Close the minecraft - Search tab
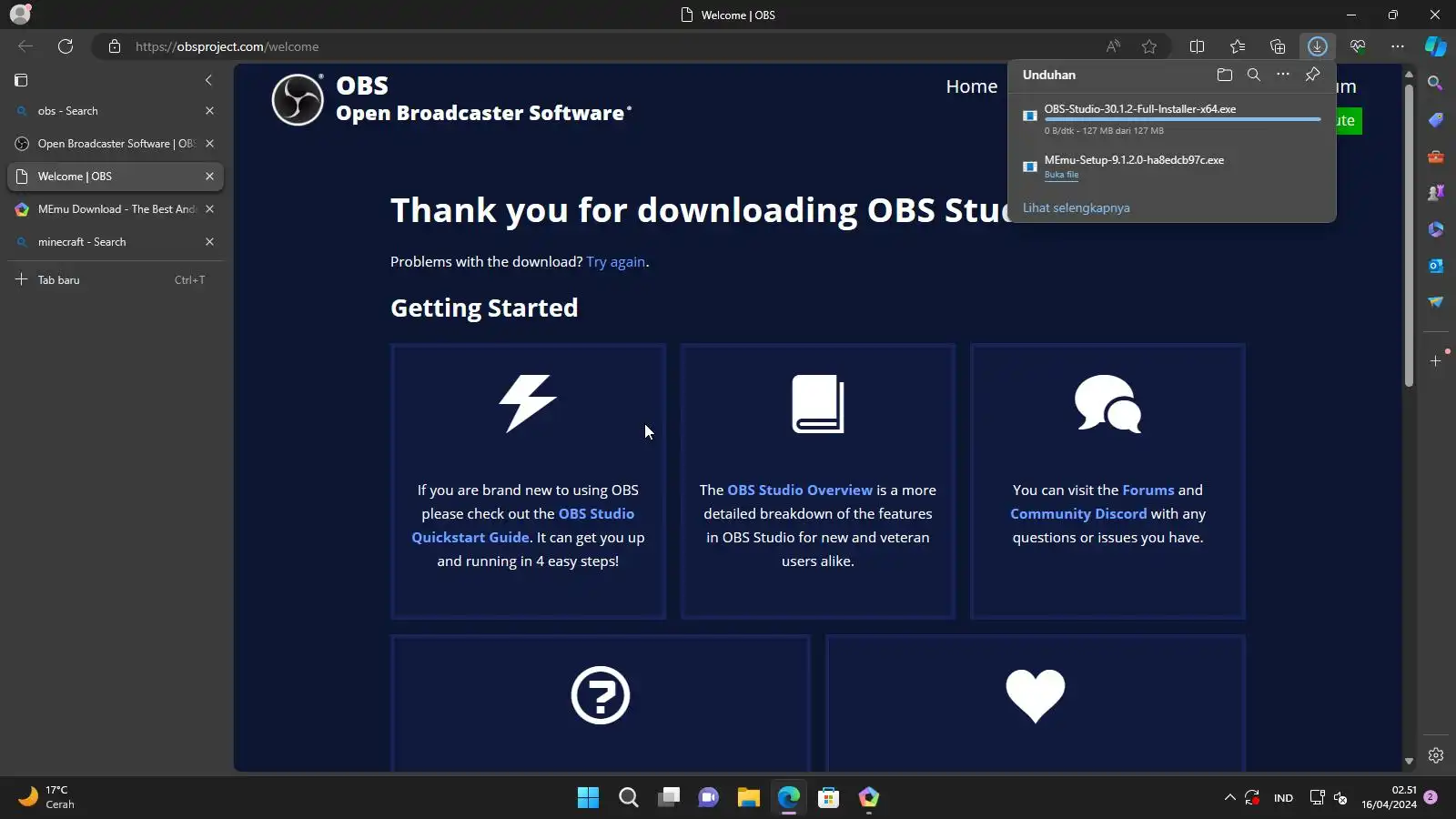The height and width of the screenshot is (819, 1456). point(209,242)
